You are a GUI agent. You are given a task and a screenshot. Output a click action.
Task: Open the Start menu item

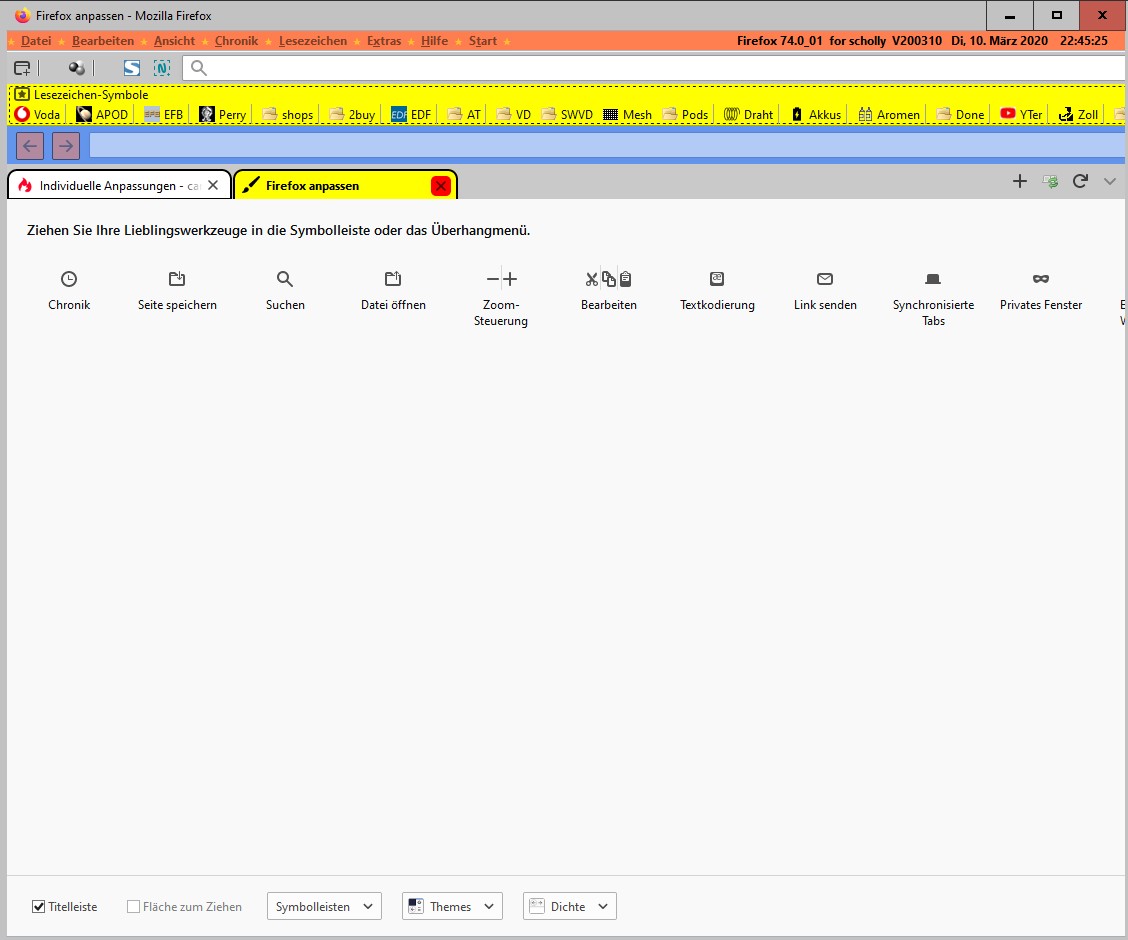[x=483, y=41]
